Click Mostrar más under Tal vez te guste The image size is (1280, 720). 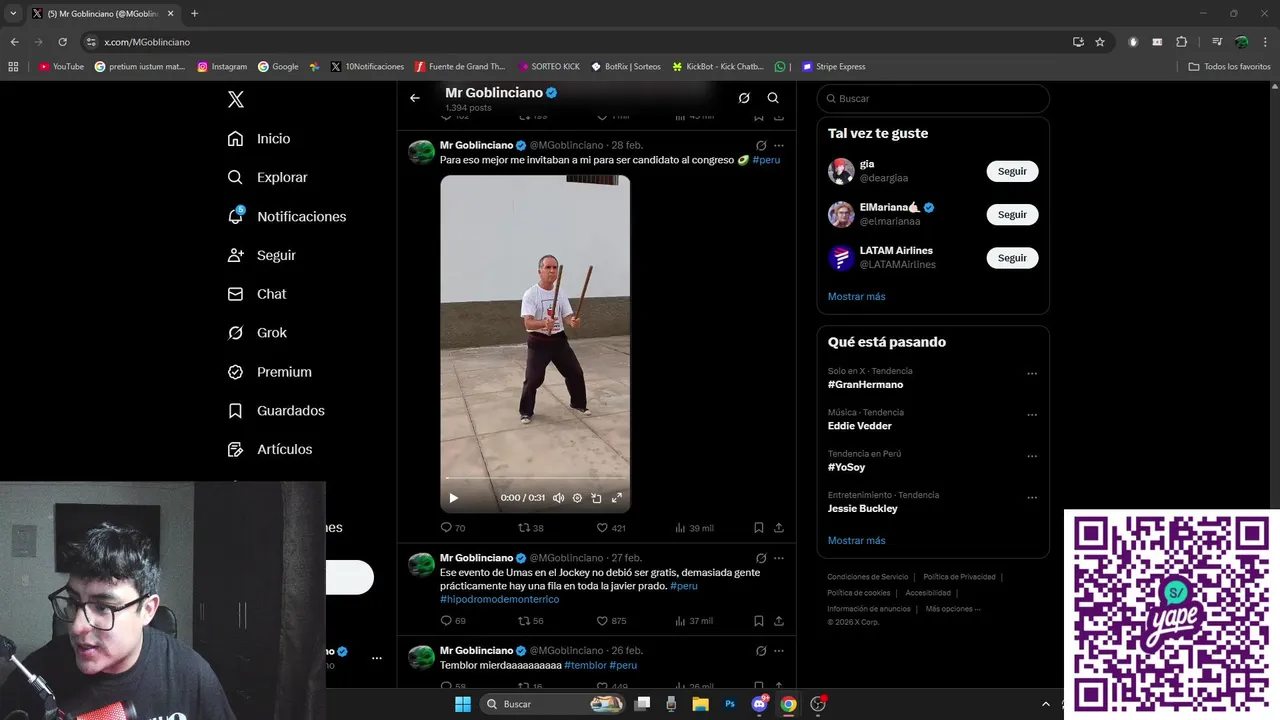pos(856,297)
